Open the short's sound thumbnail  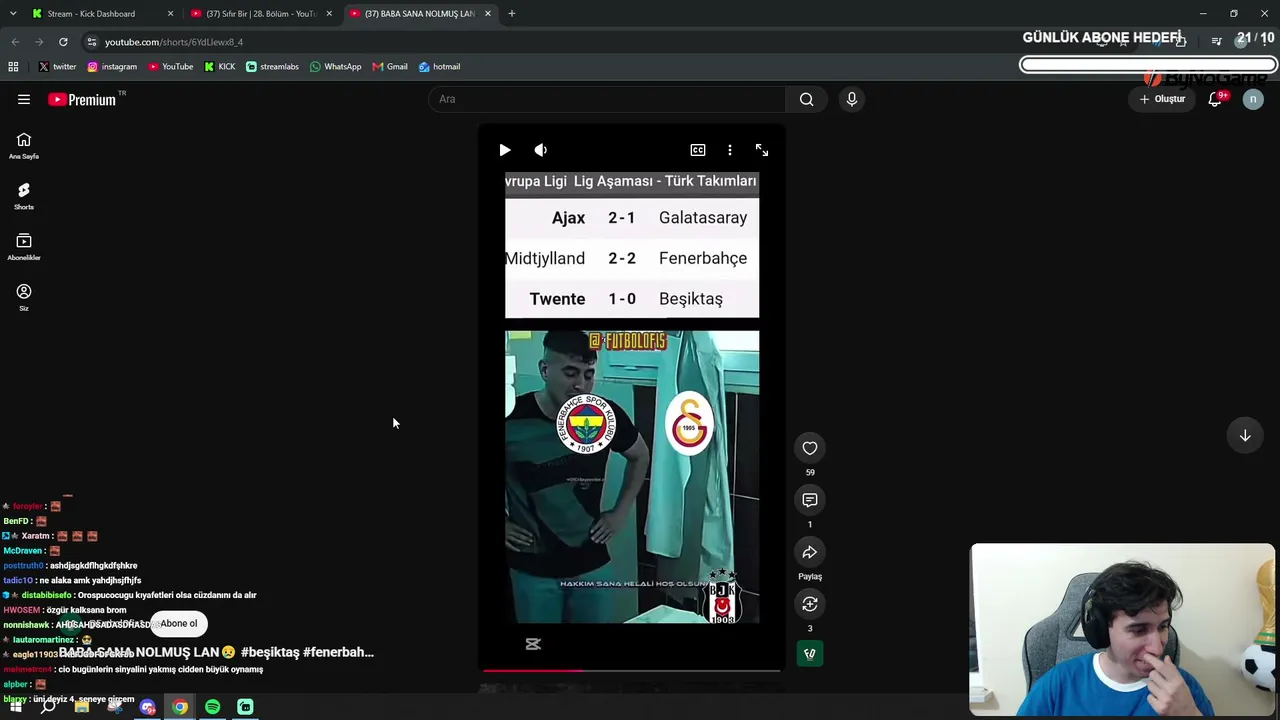pos(810,654)
